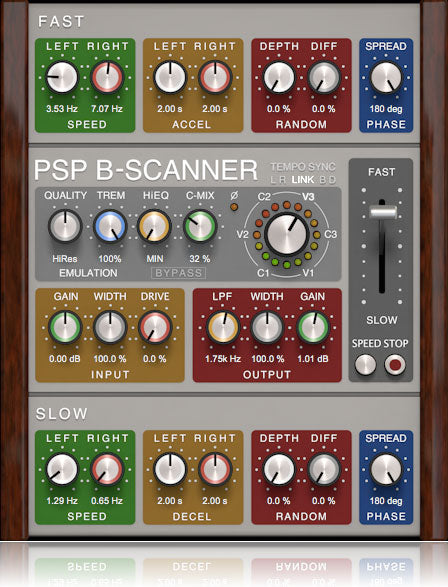This screenshot has height=587, width=448.
Task: Click the TREM 100% value
Action: tap(110, 259)
